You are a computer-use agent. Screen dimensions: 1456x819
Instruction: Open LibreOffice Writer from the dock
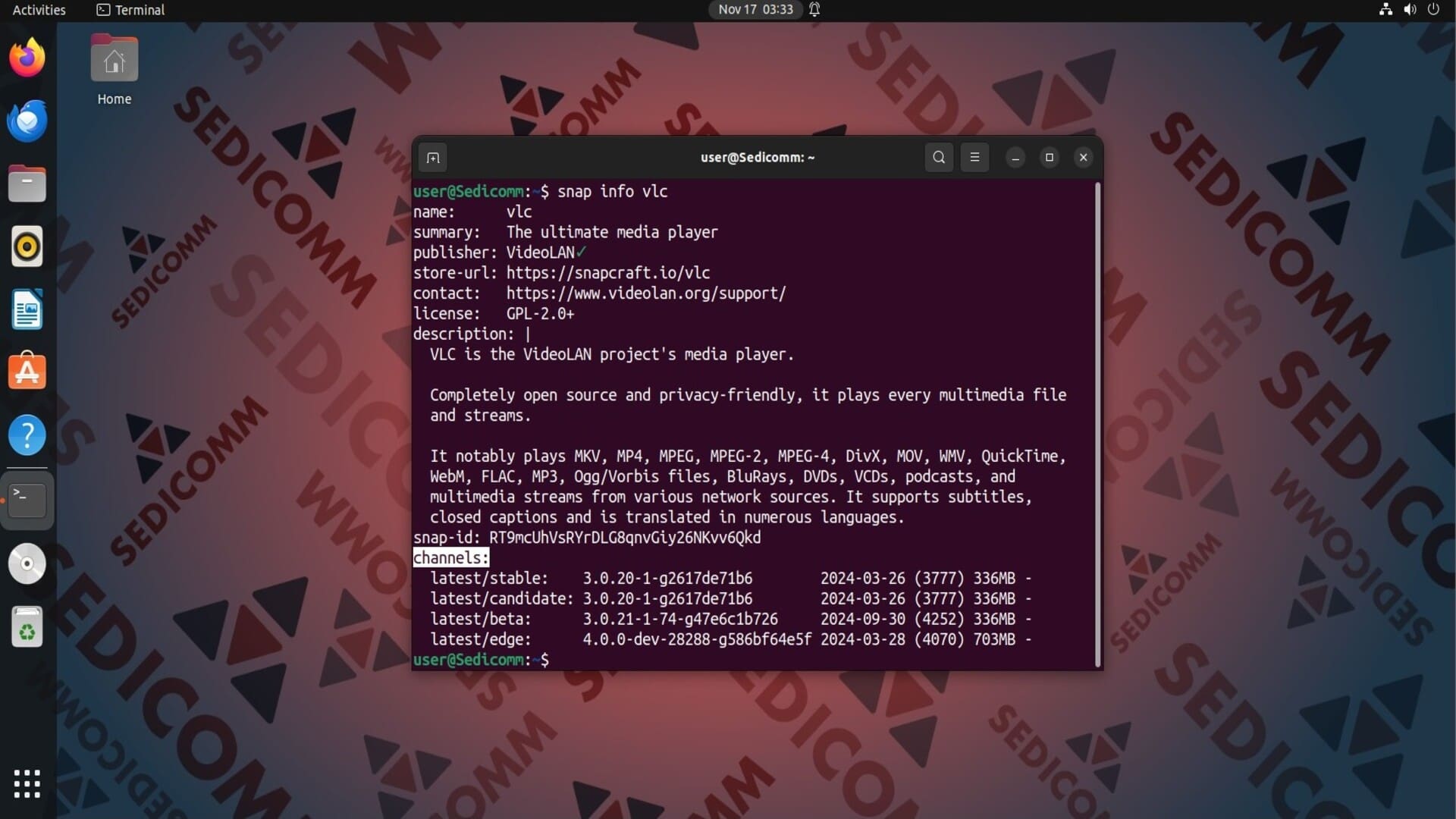click(27, 310)
